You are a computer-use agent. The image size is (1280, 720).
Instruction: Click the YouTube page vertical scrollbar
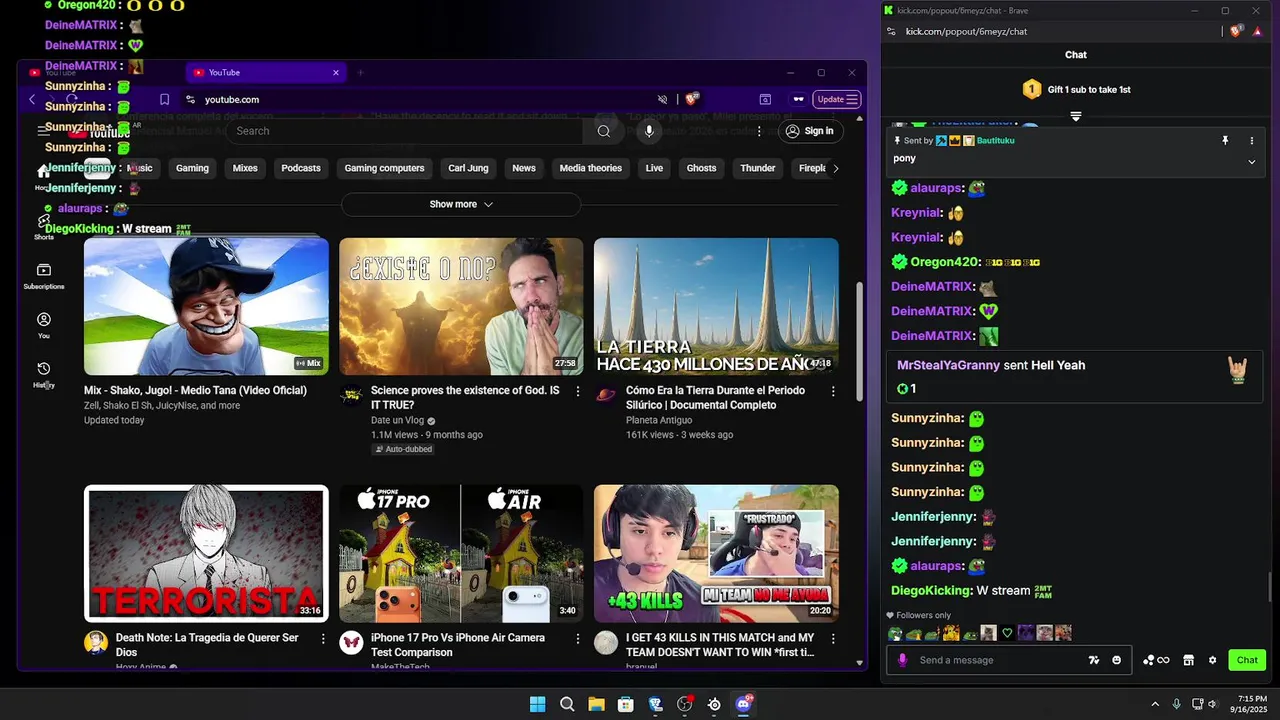[x=860, y=340]
